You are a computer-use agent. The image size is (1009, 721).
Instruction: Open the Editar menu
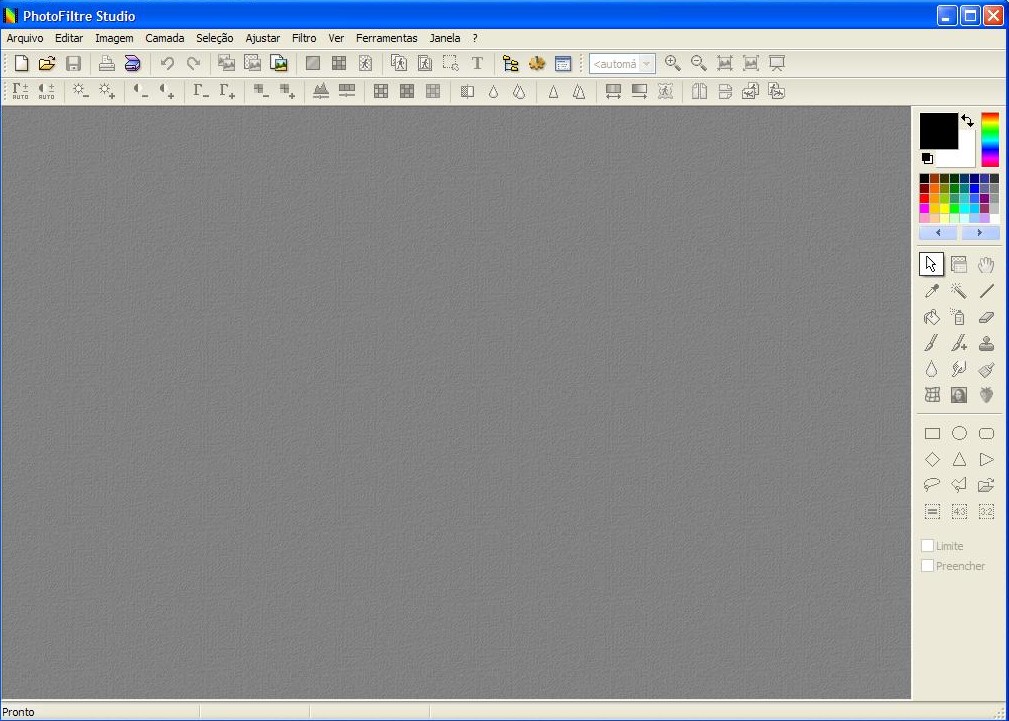pyautogui.click(x=69, y=38)
